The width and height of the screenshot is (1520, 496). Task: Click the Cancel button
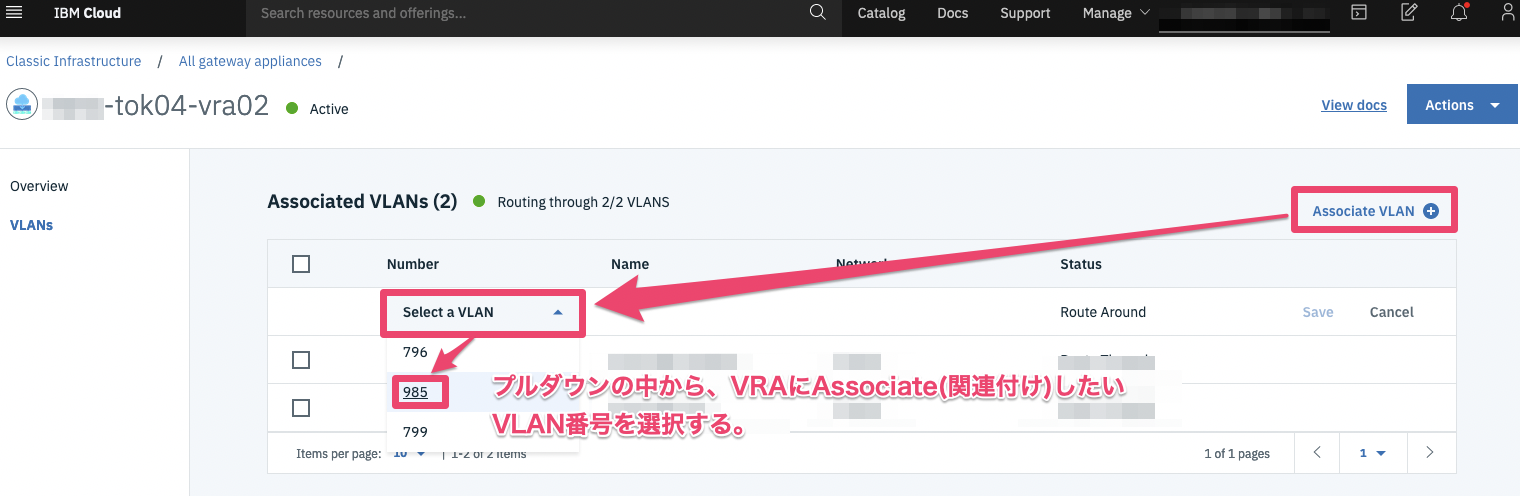point(1391,312)
